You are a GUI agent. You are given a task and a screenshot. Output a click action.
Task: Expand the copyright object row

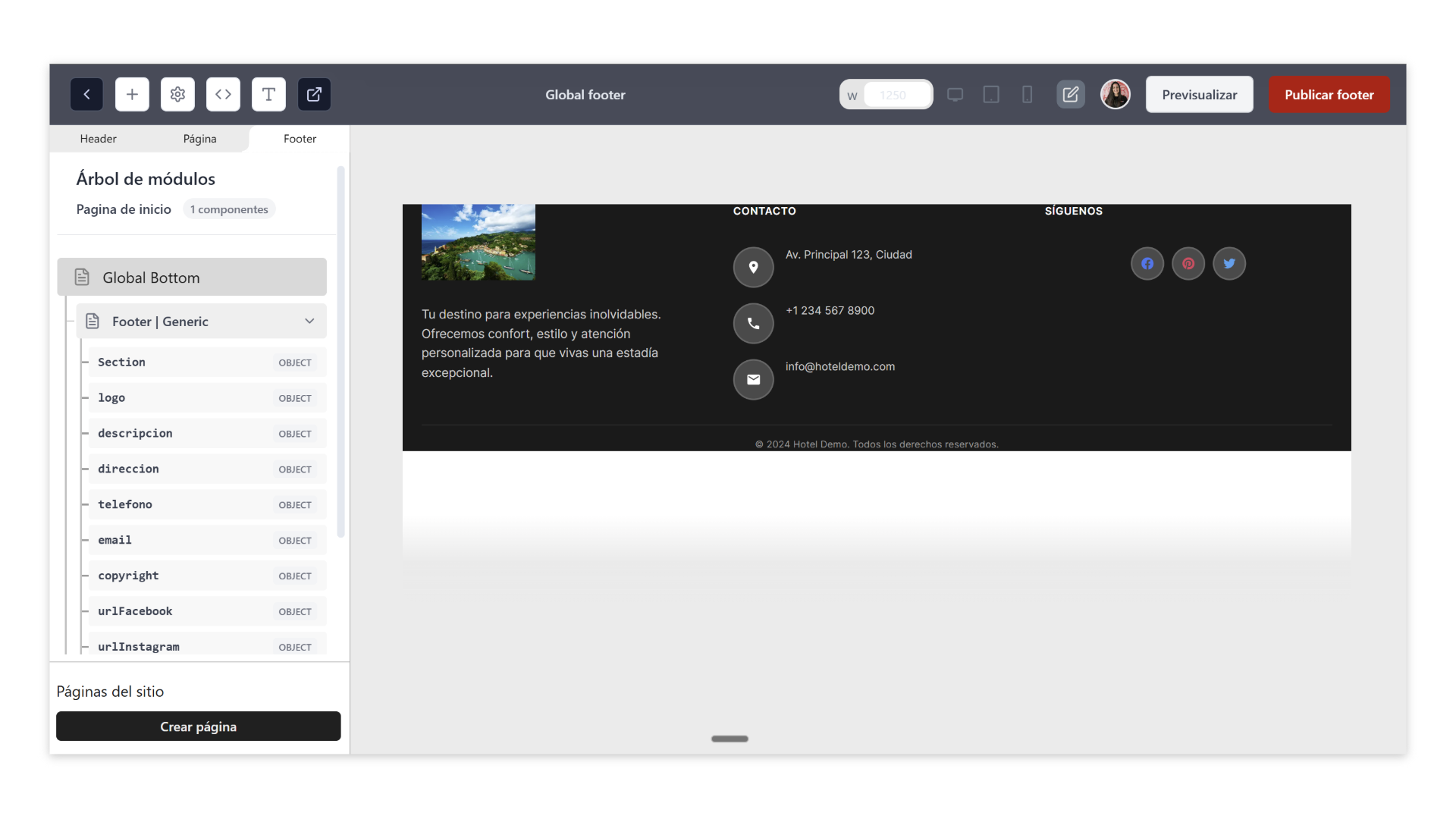[x=206, y=576]
